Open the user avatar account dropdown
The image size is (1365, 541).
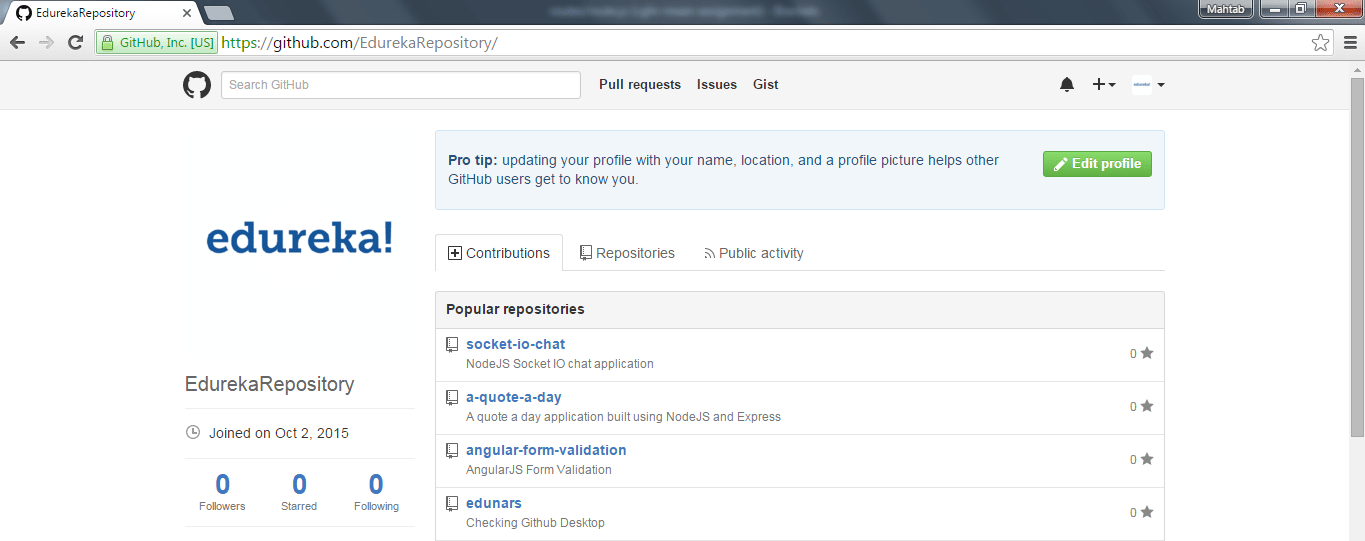click(1148, 85)
